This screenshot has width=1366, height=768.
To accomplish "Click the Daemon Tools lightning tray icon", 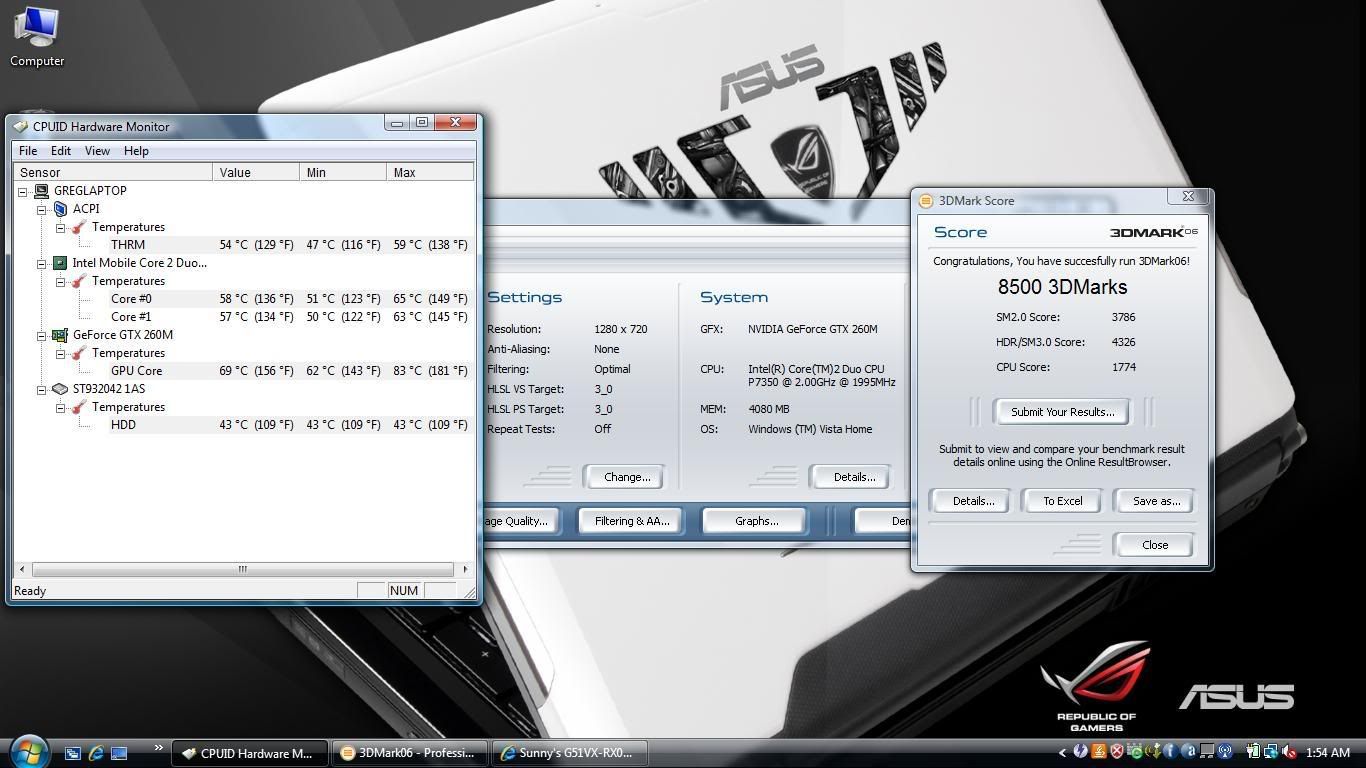I will tap(1081, 752).
